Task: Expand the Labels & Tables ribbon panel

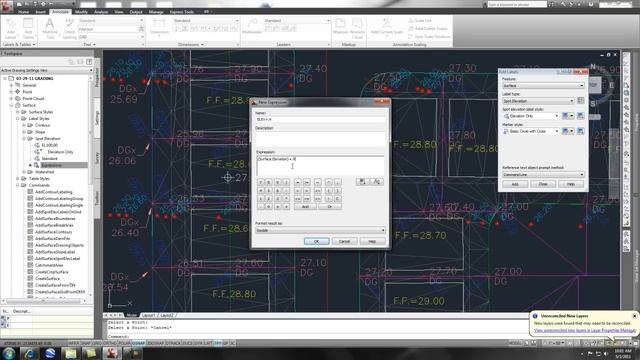Action: pyautogui.click(x=19, y=44)
